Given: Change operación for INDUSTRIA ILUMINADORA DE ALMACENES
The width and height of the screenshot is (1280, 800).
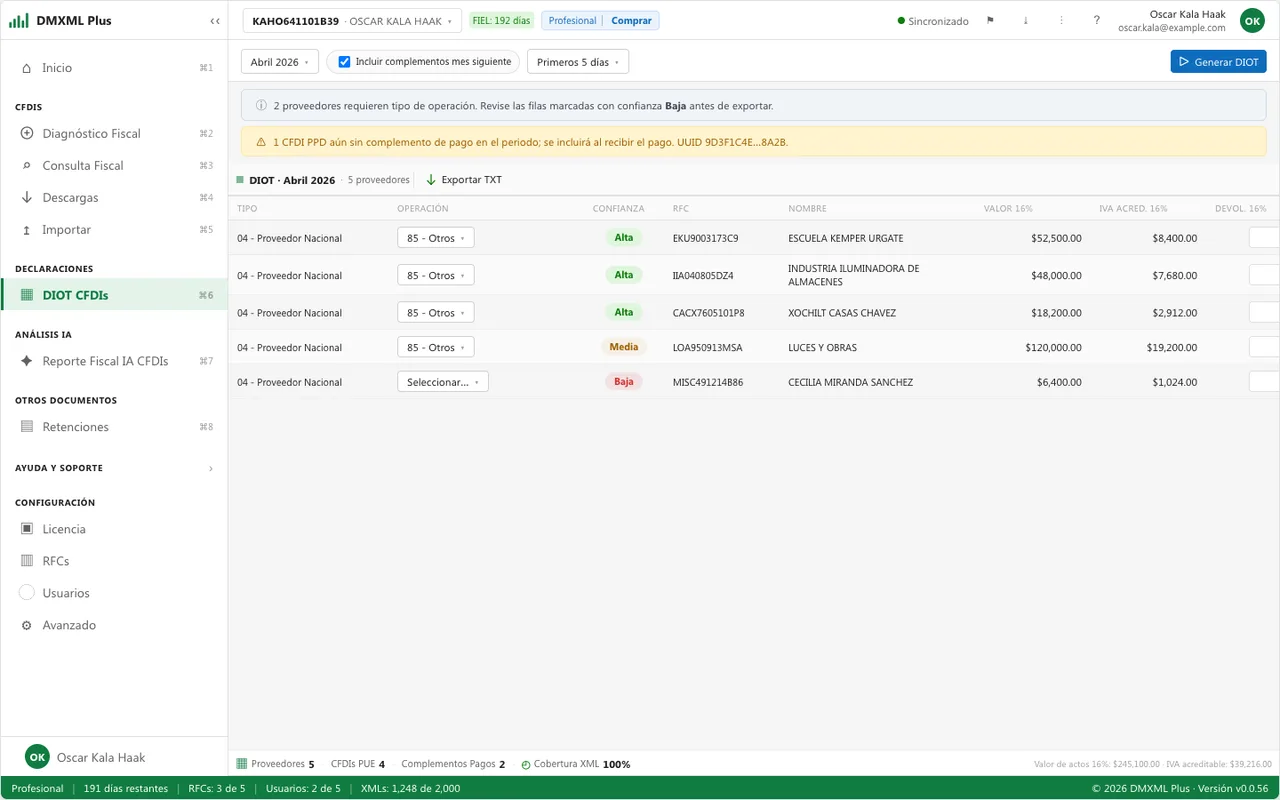Looking at the screenshot, I should click(x=436, y=275).
